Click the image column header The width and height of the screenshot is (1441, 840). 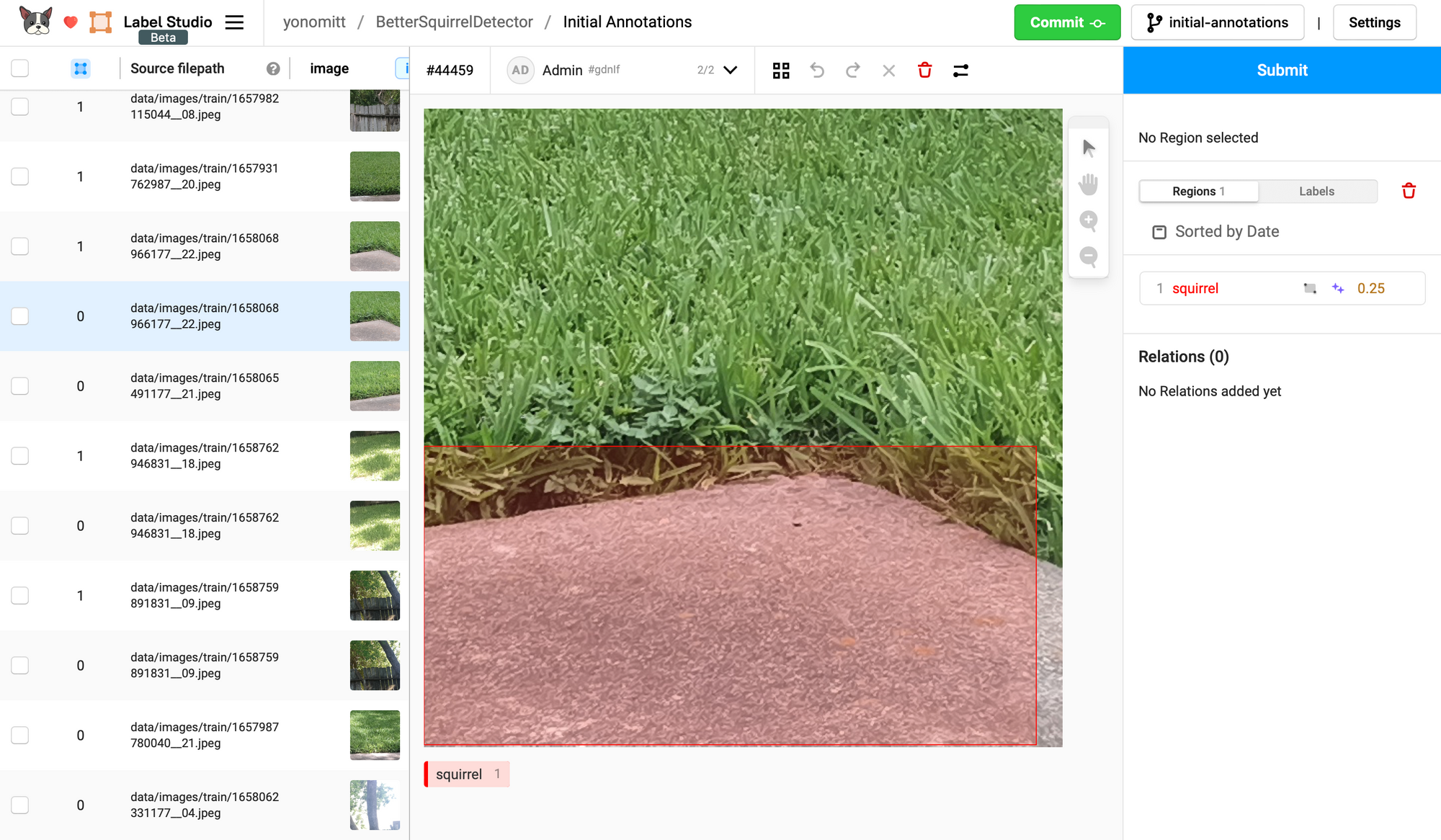coord(329,68)
